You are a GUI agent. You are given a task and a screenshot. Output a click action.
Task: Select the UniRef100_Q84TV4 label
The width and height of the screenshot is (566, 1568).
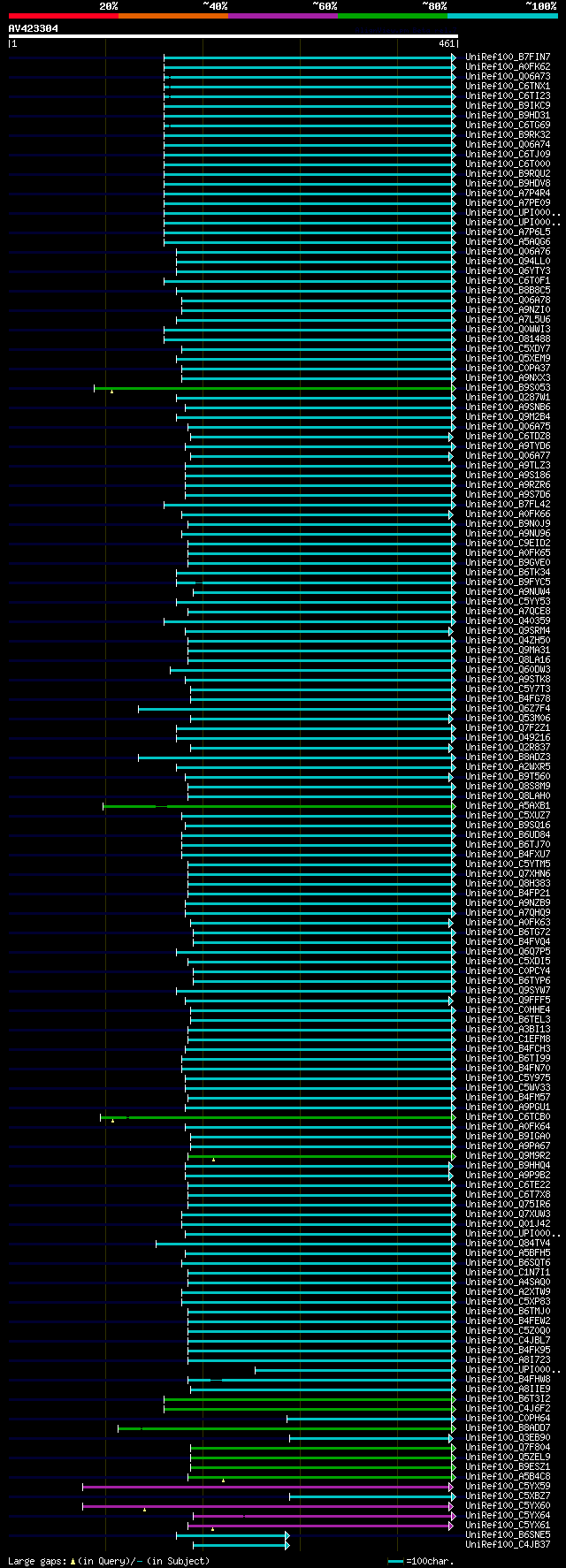coord(508,1244)
